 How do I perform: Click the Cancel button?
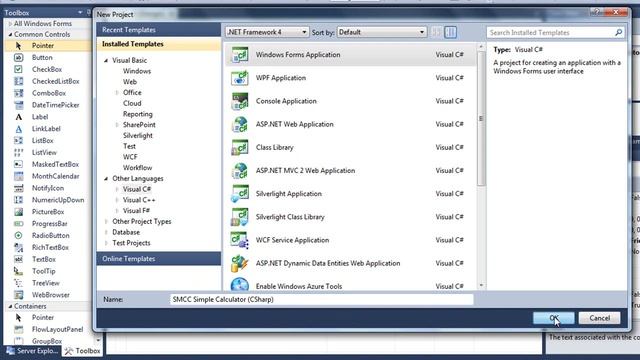[599, 318]
